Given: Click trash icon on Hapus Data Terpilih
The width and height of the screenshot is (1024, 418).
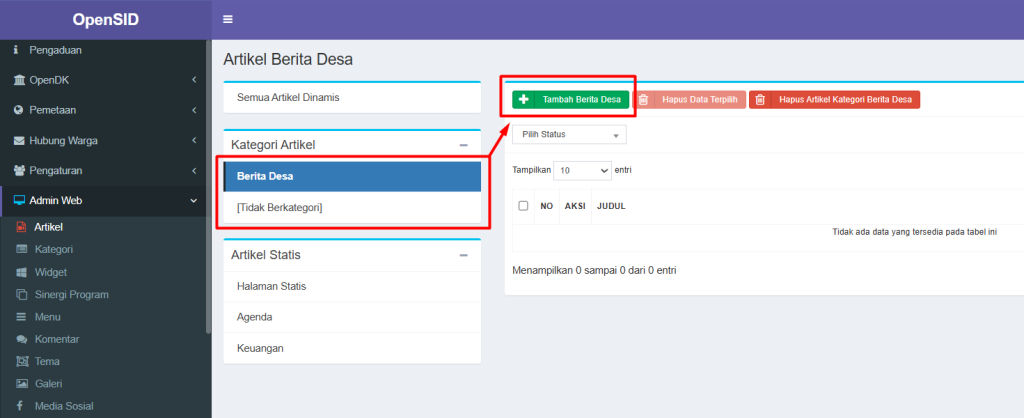Looking at the screenshot, I should [x=643, y=100].
